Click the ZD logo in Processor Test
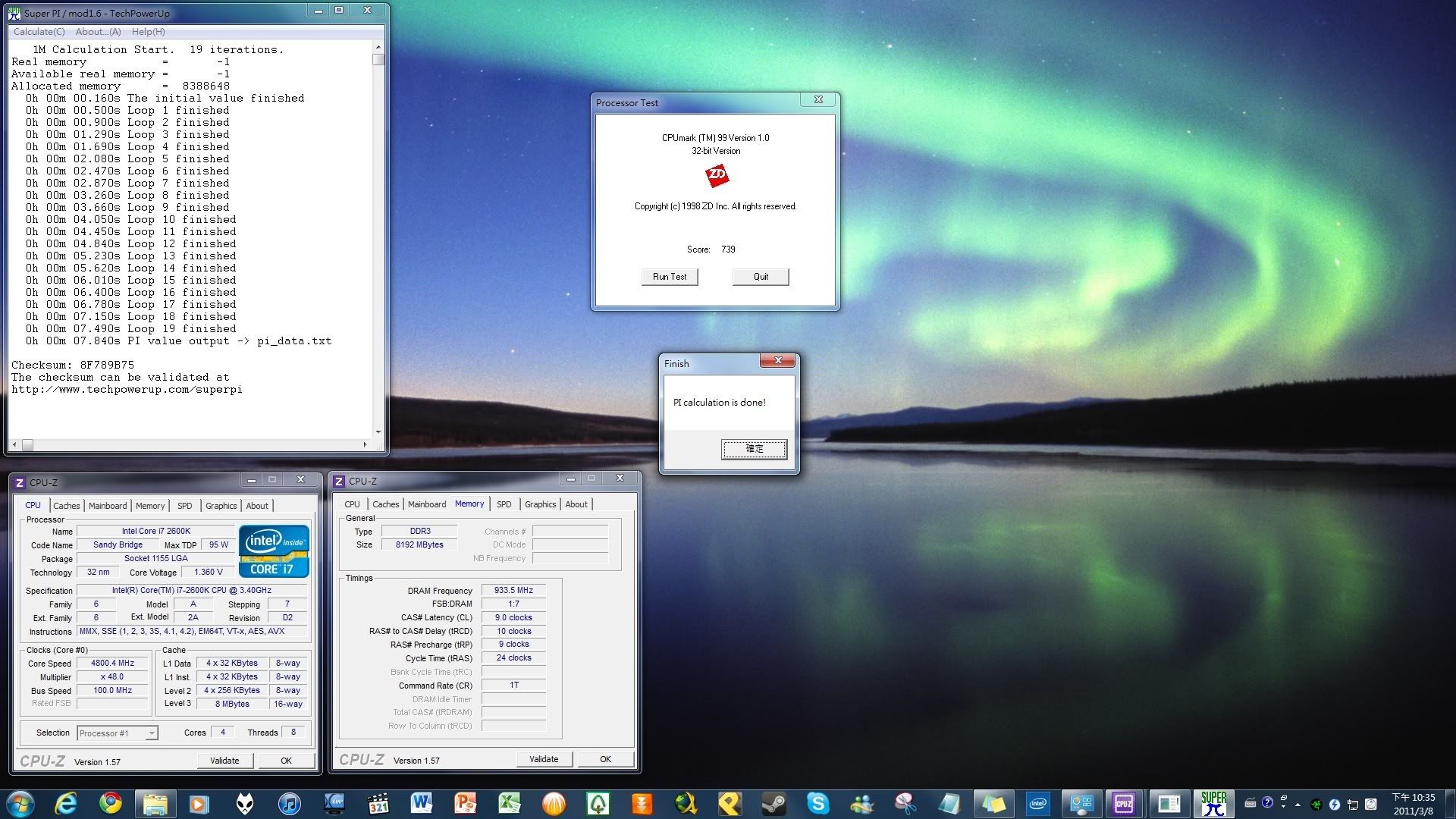Screen dimensions: 1456x819 717,176
